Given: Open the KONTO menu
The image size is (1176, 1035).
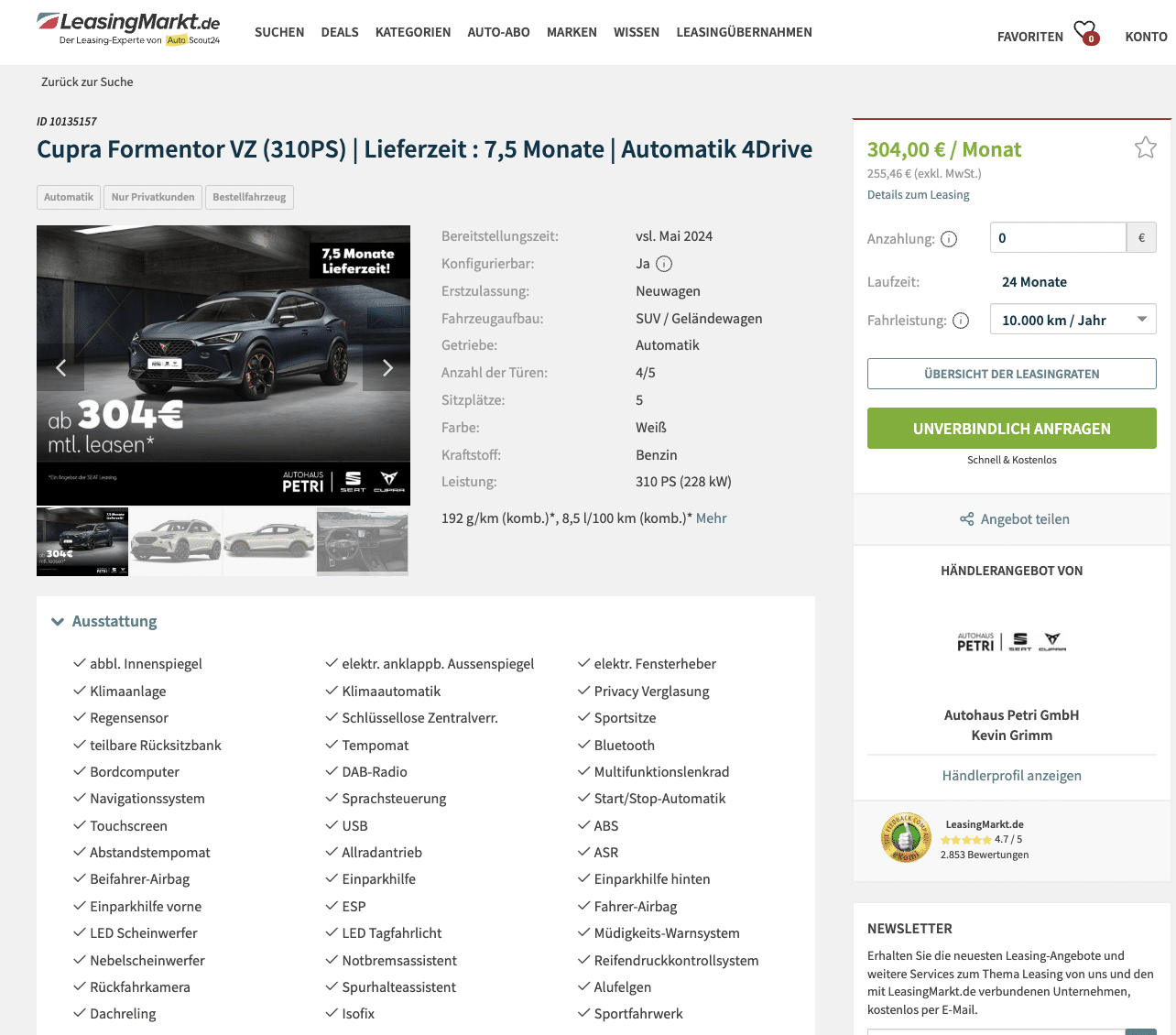Looking at the screenshot, I should (1146, 37).
